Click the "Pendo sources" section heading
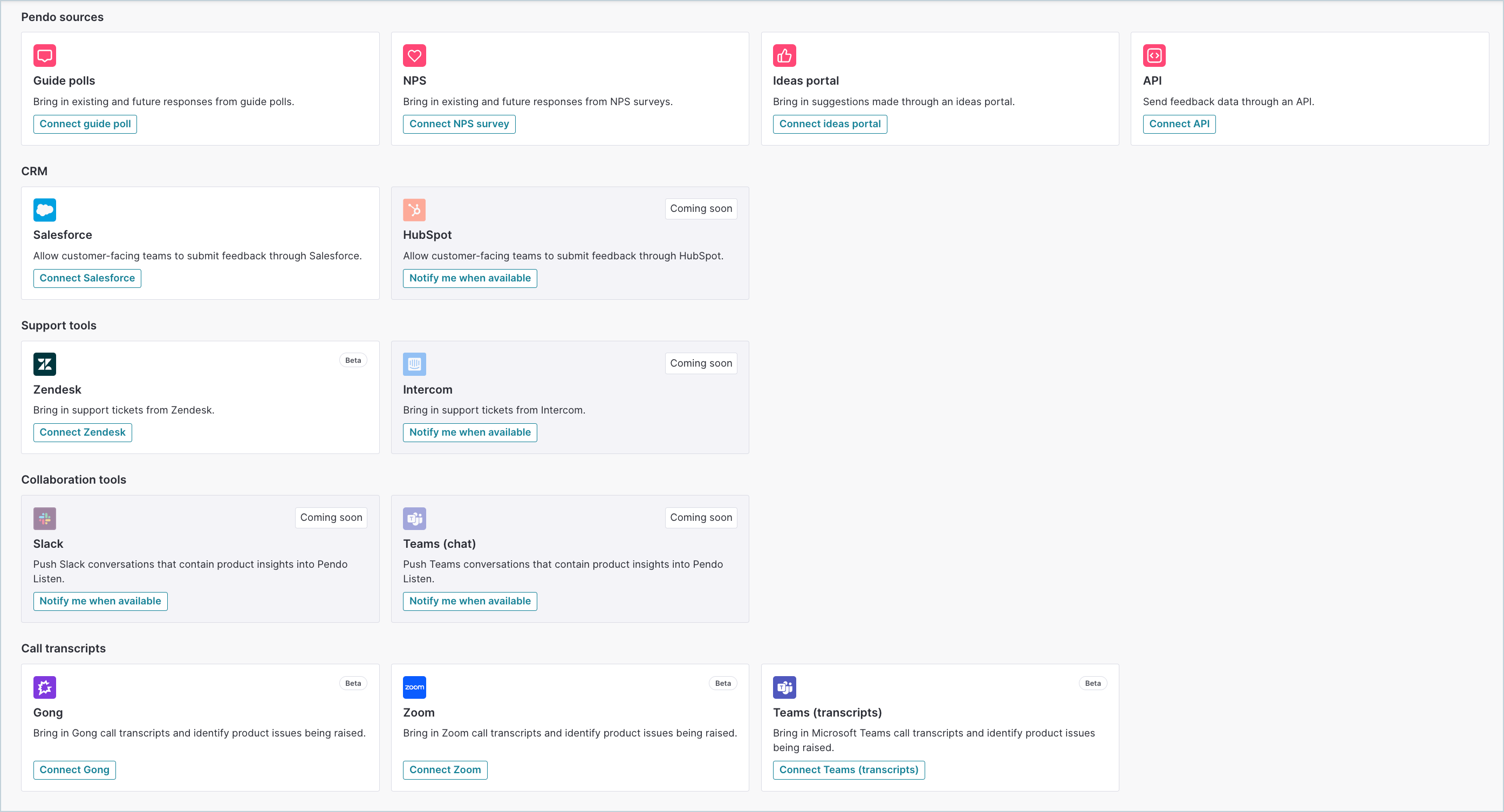1504x812 pixels. (x=62, y=17)
